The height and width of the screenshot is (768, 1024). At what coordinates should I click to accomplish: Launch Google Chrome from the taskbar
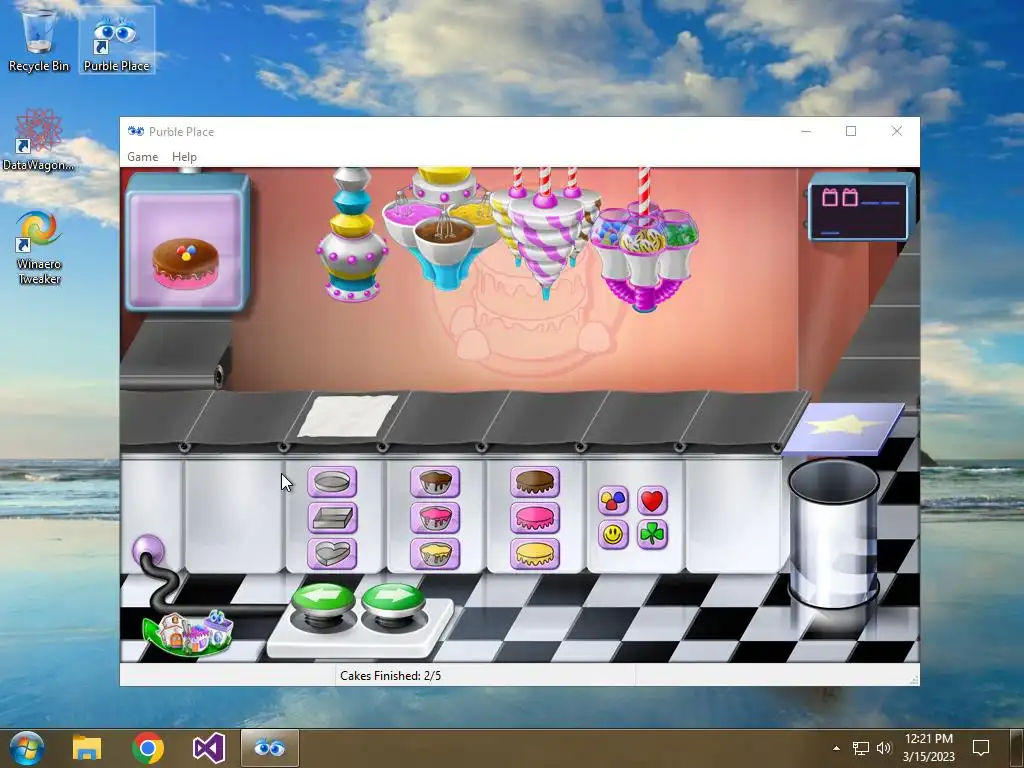tap(148, 748)
